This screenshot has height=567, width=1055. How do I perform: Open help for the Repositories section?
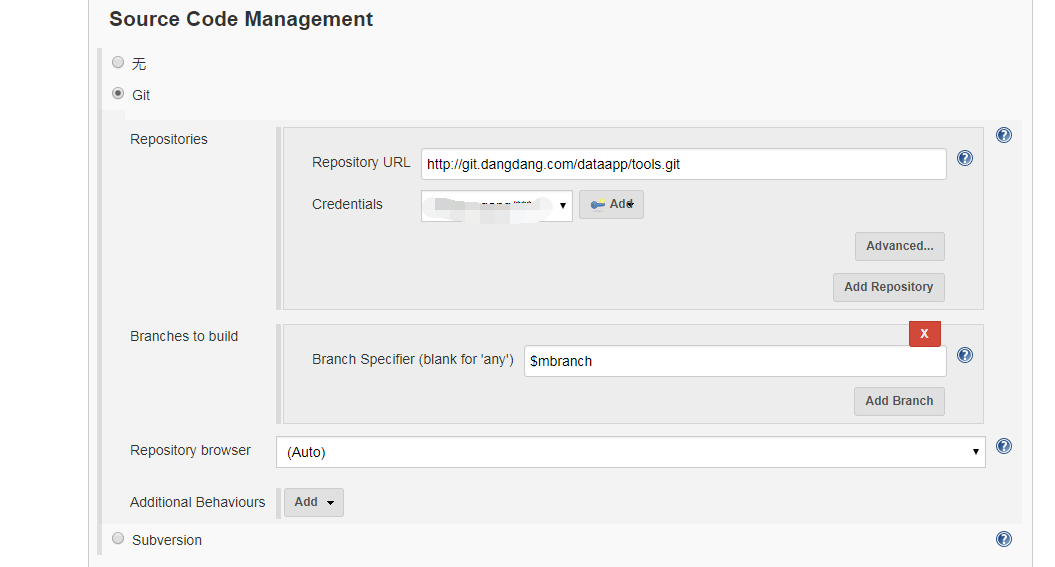point(1004,135)
